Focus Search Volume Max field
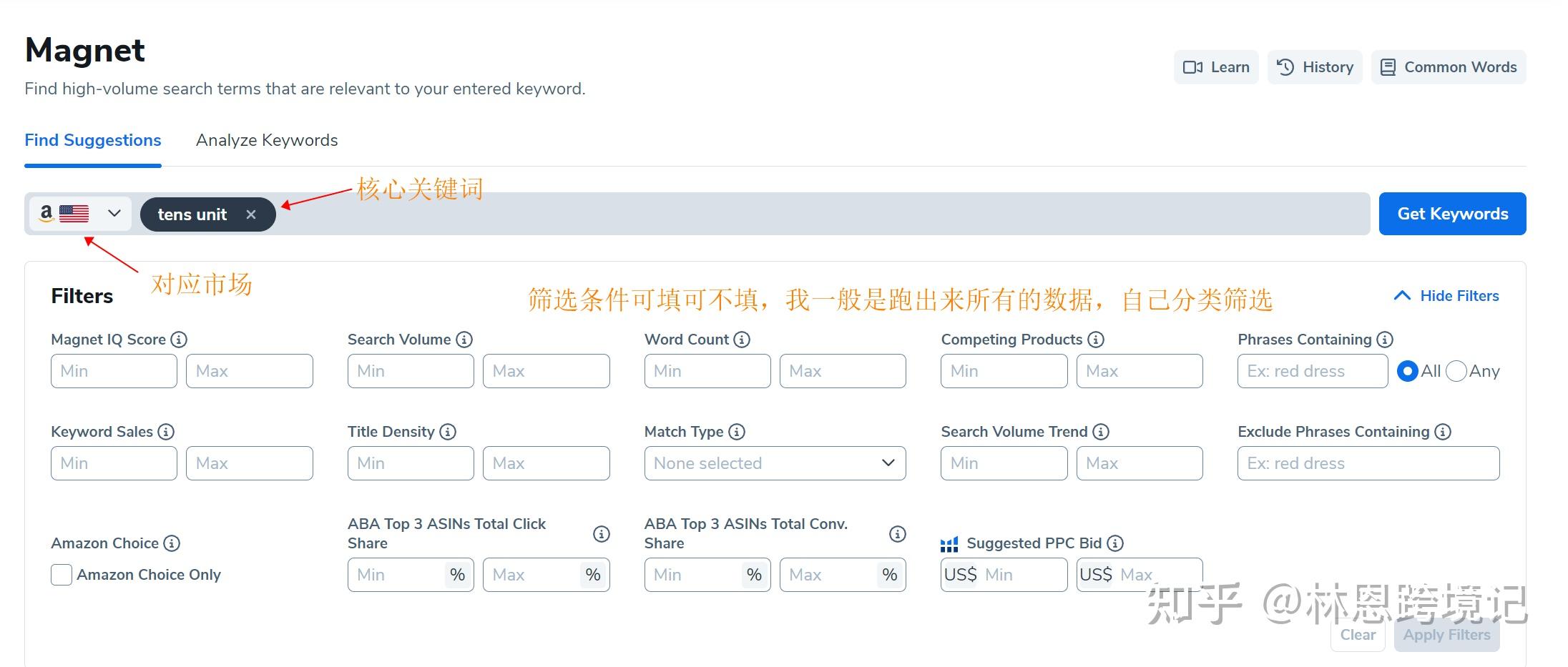This screenshot has width=1568, height=667. [x=547, y=371]
